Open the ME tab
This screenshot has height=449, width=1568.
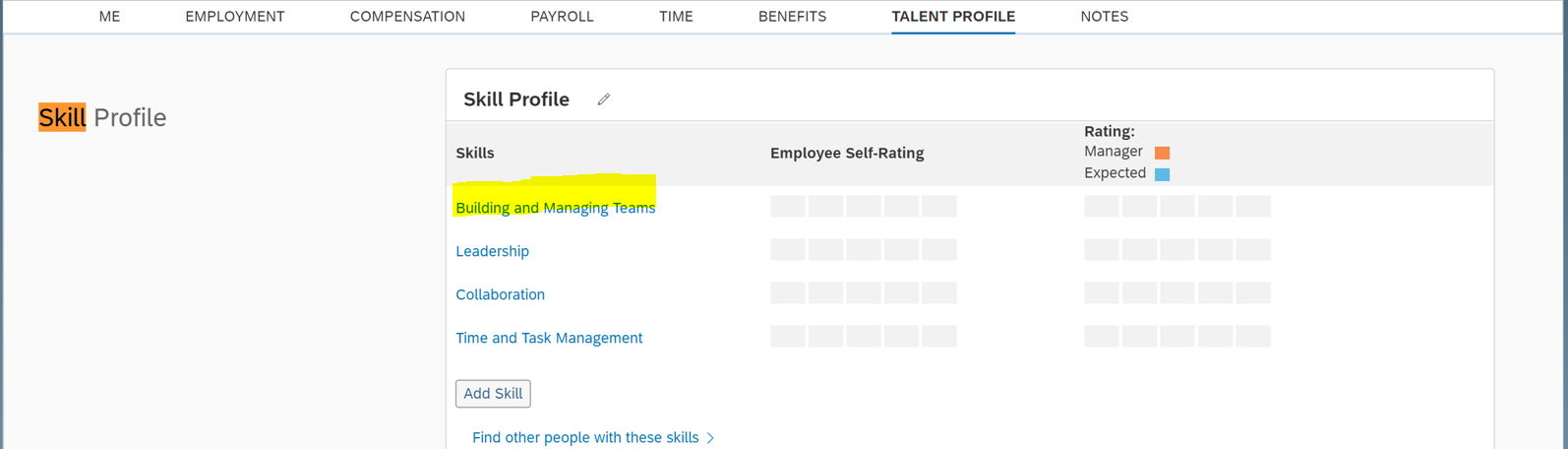[x=109, y=17]
